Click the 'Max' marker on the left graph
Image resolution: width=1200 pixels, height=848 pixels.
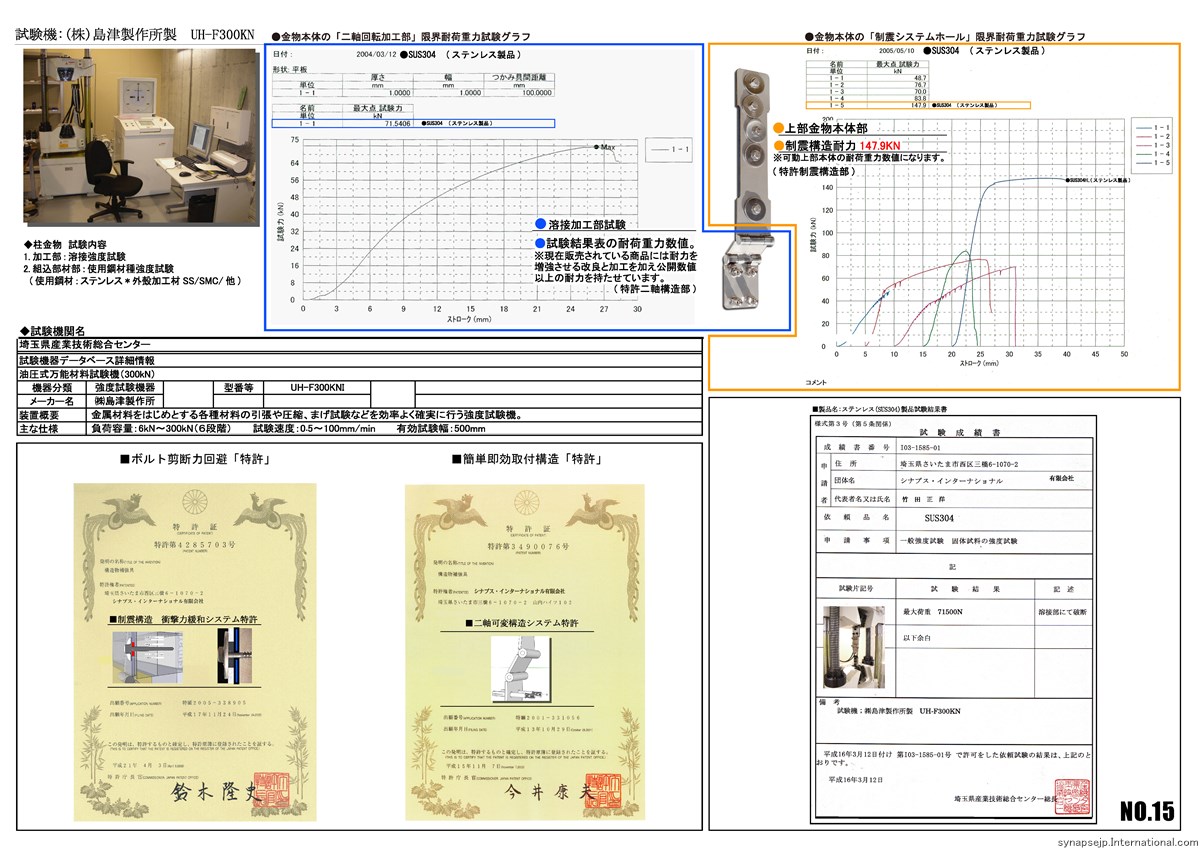[x=602, y=147]
